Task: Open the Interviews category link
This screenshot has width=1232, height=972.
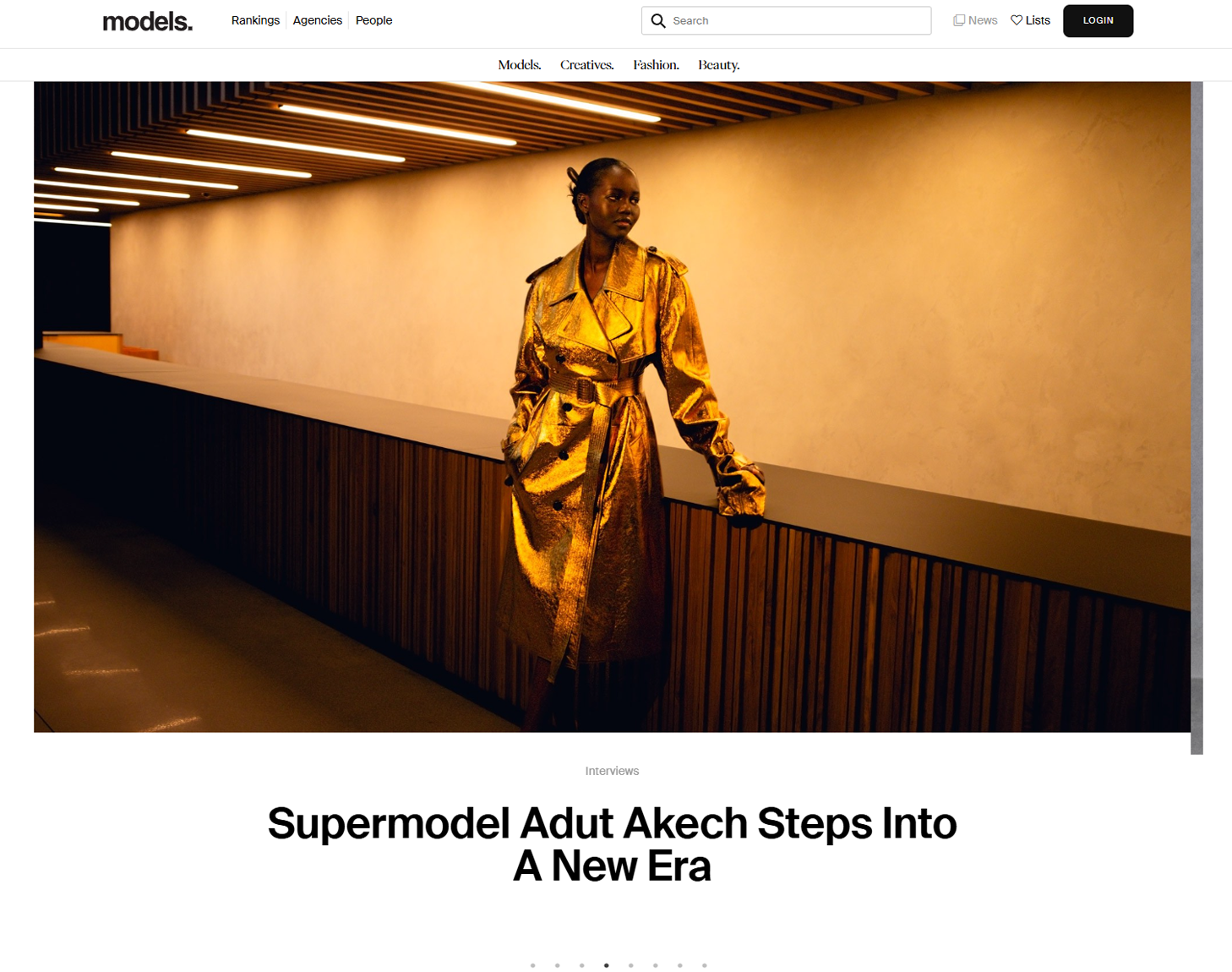Action: coord(612,771)
